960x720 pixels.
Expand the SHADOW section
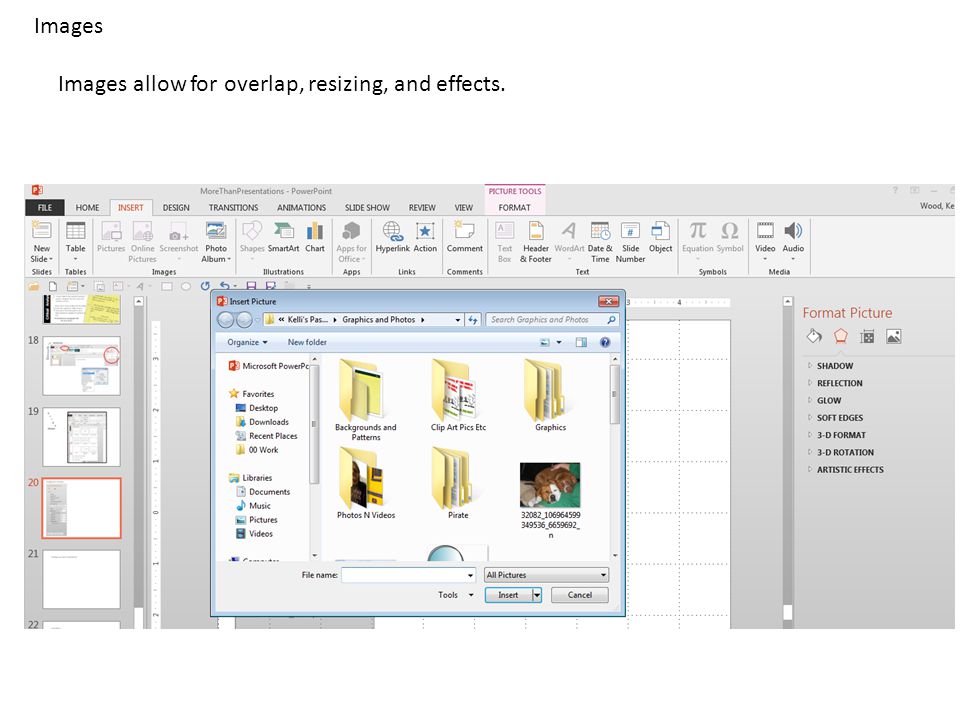809,366
